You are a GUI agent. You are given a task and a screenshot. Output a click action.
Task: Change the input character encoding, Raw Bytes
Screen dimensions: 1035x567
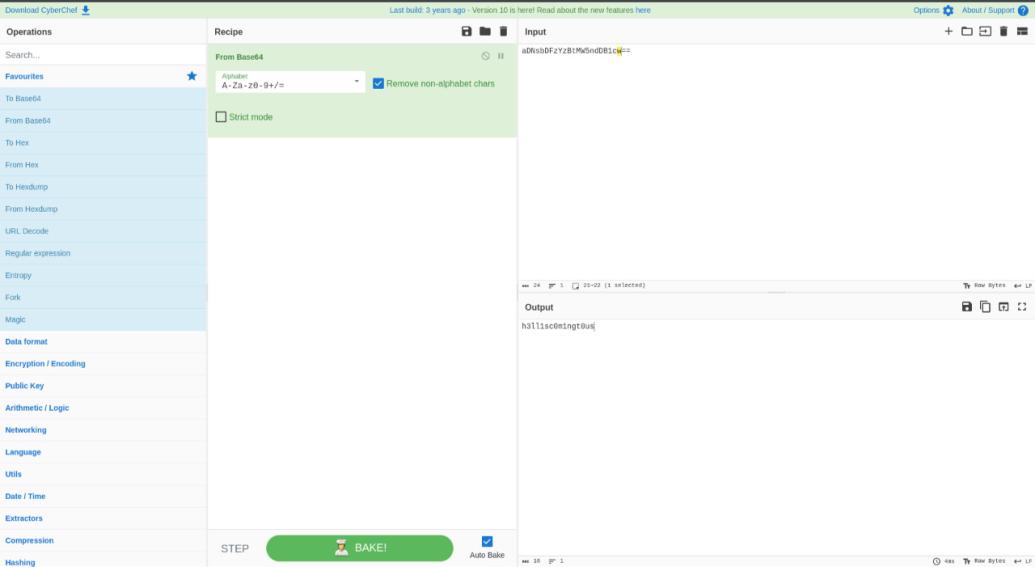[984, 285]
